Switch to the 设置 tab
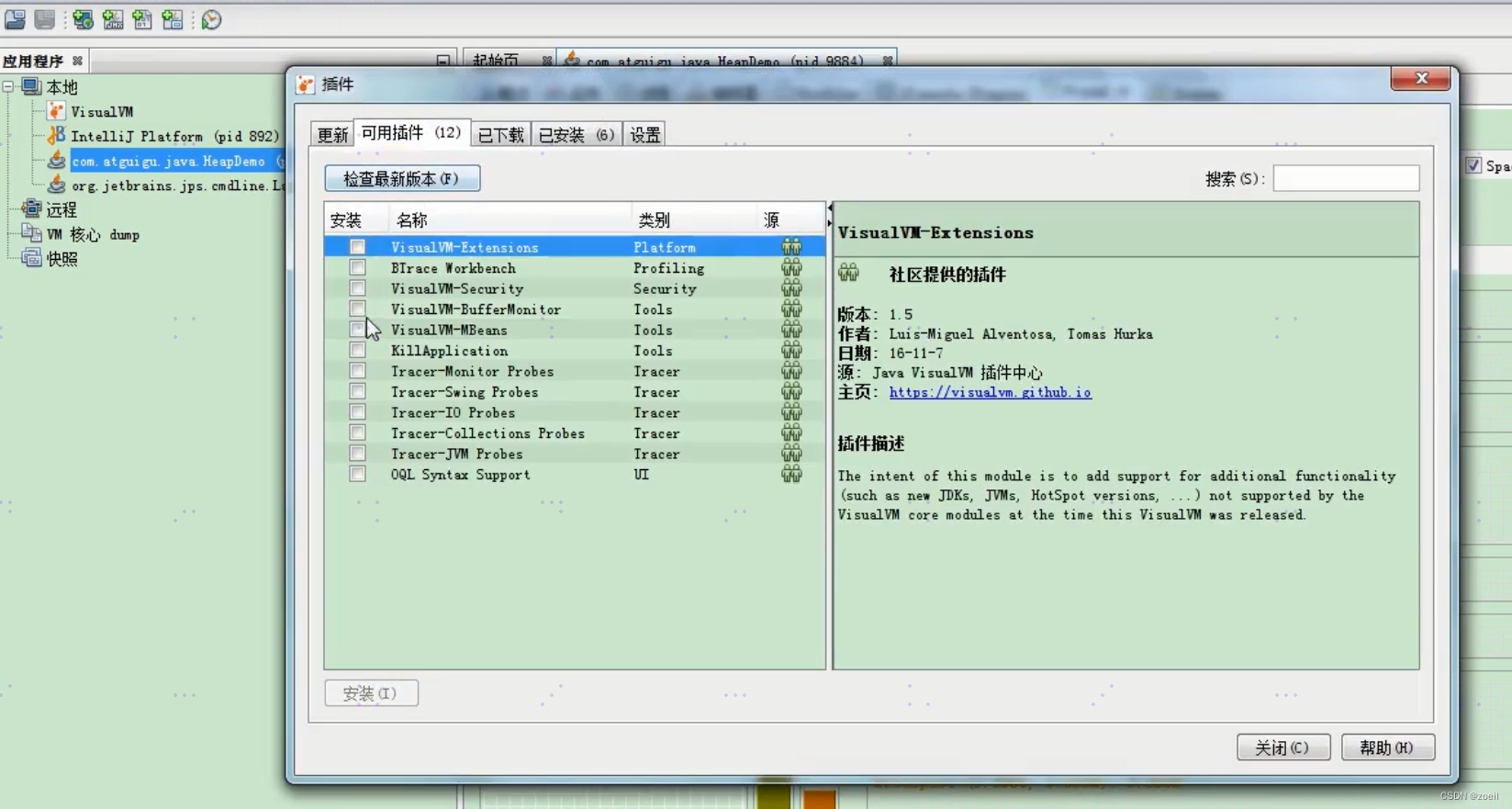 pyautogui.click(x=644, y=135)
